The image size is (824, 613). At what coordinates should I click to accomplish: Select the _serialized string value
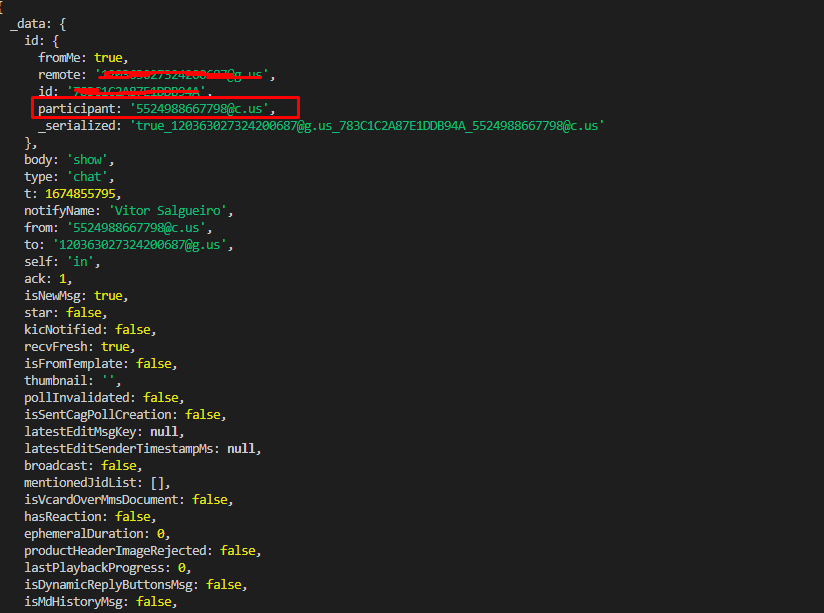(x=390, y=125)
